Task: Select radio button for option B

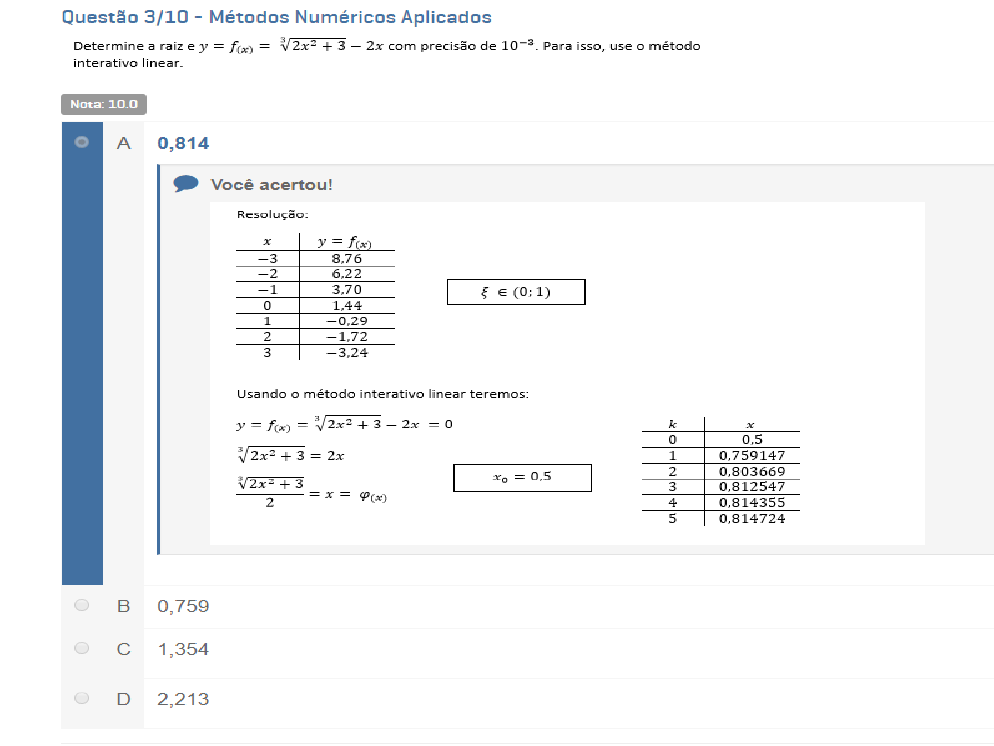Action: (x=82, y=605)
